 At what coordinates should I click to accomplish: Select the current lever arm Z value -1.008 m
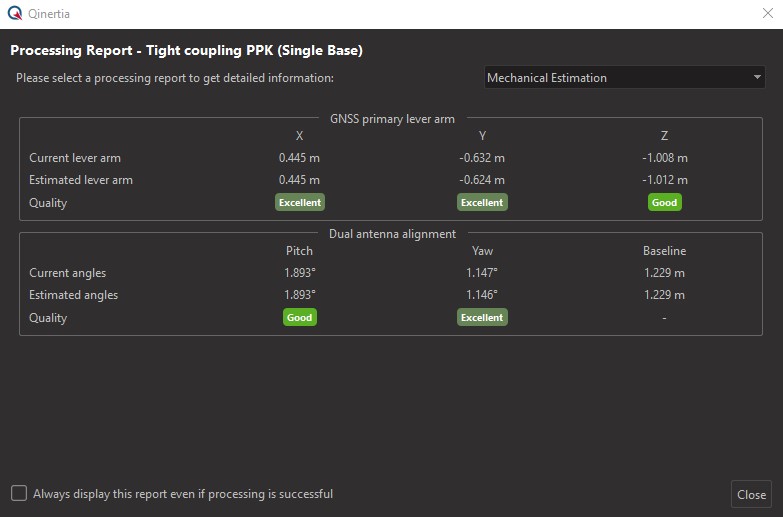point(664,158)
